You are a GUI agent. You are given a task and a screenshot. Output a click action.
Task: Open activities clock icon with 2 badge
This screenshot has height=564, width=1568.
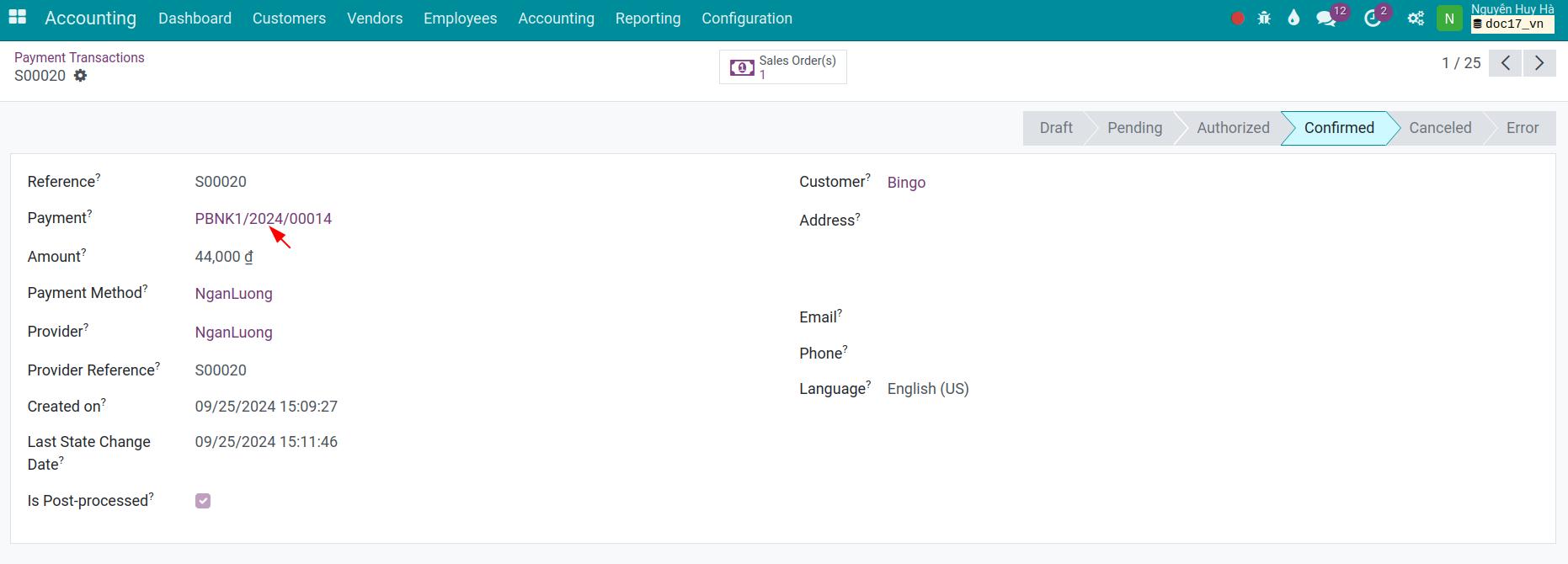[x=1373, y=19]
